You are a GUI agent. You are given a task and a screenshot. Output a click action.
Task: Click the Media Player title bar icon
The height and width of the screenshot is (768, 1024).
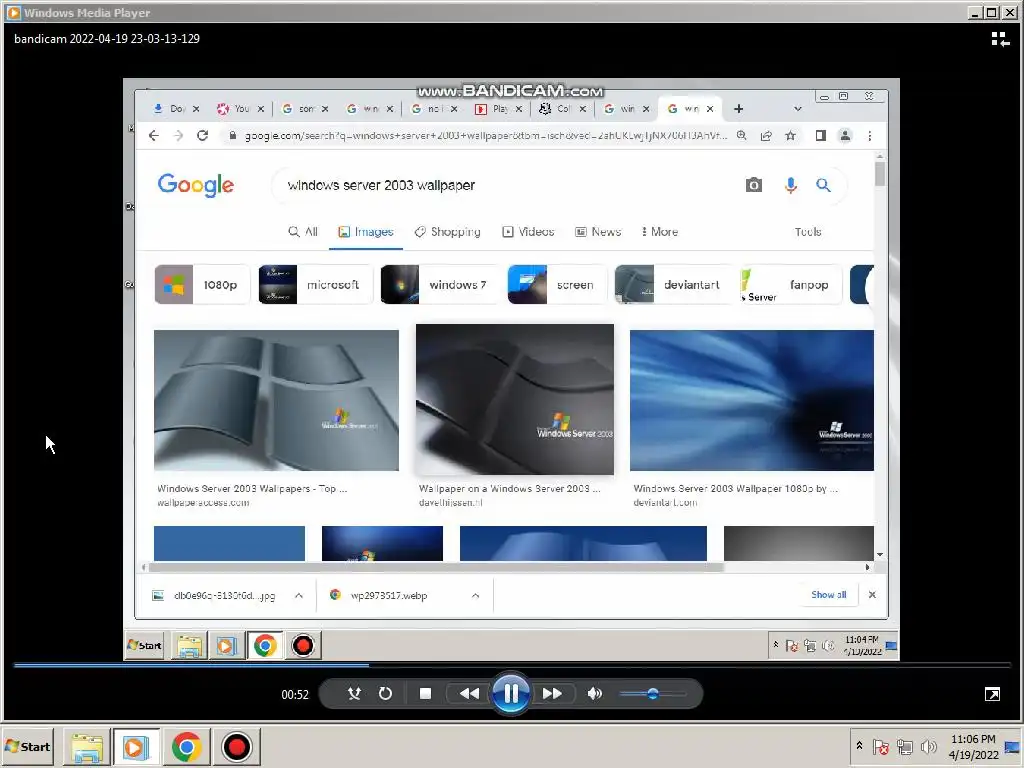click(13, 12)
